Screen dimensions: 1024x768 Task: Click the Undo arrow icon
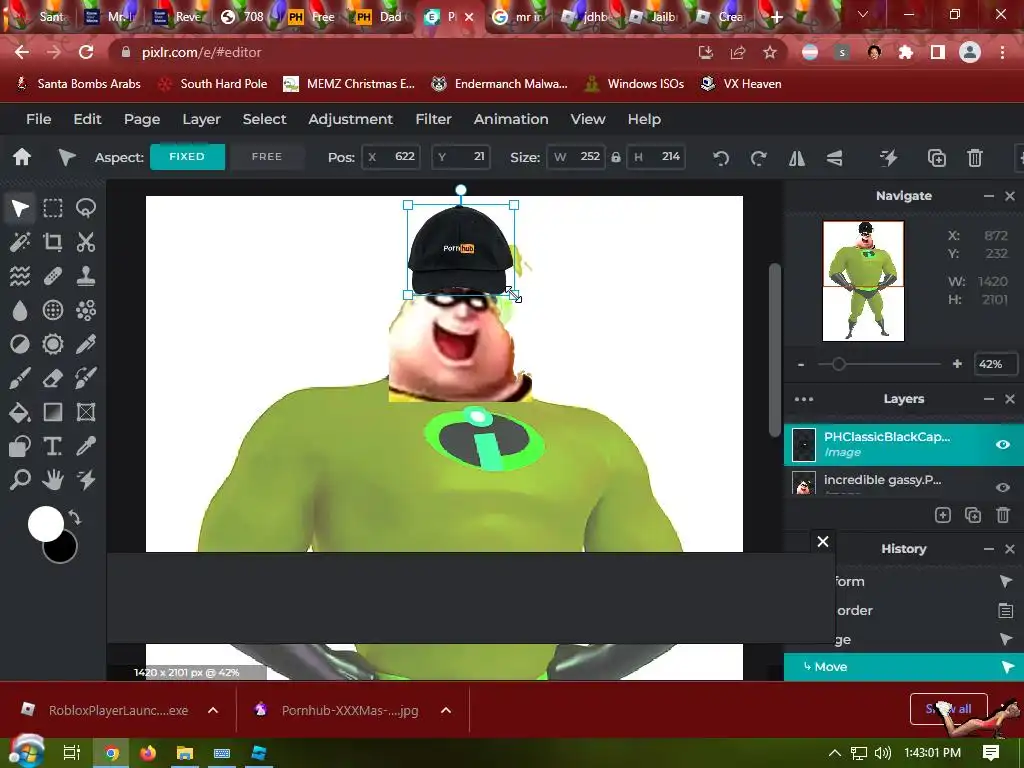721,158
